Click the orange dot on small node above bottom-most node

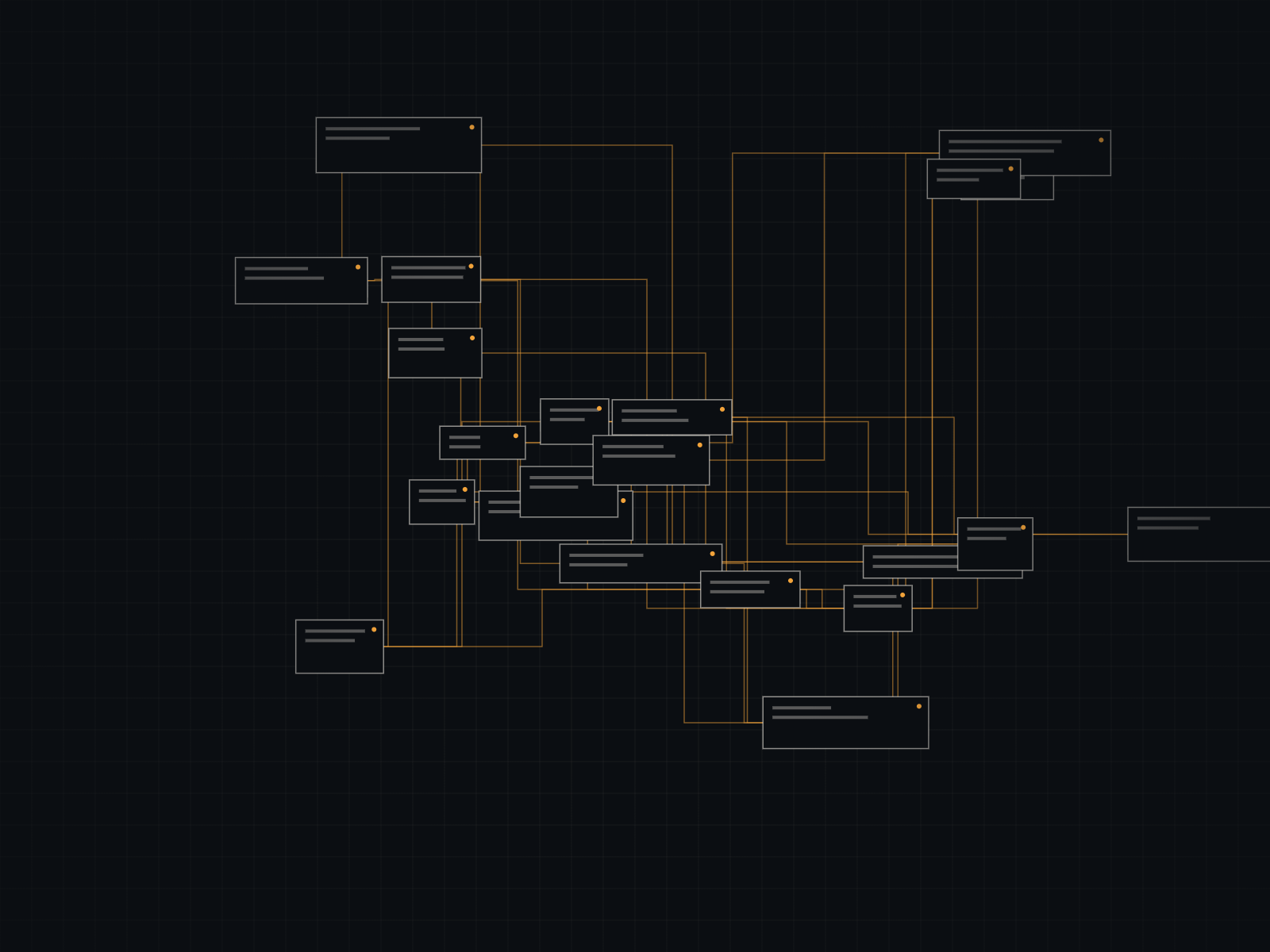pyautogui.click(x=902, y=594)
